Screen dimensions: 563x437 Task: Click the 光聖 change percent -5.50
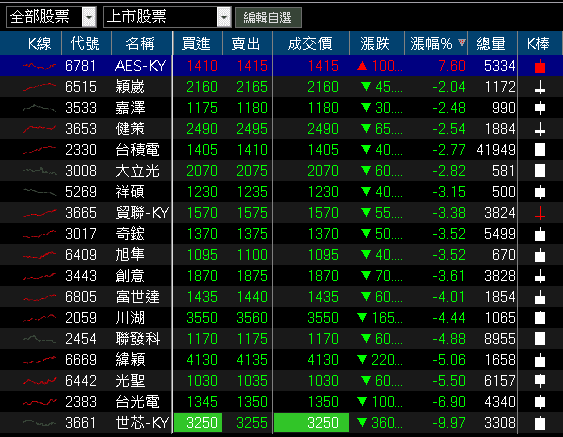coord(449,381)
